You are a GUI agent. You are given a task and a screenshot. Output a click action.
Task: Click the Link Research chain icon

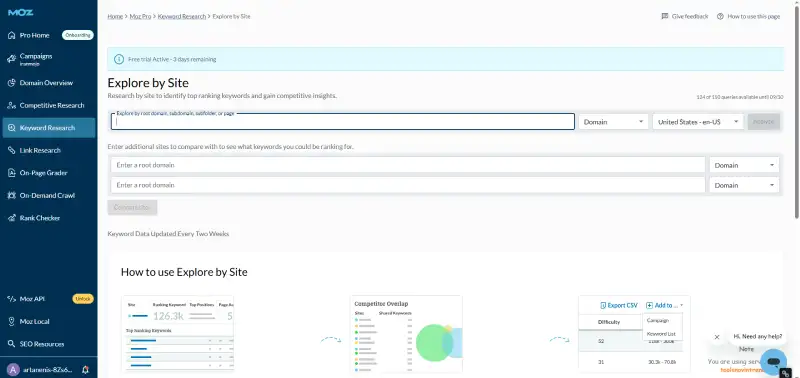(x=12, y=150)
